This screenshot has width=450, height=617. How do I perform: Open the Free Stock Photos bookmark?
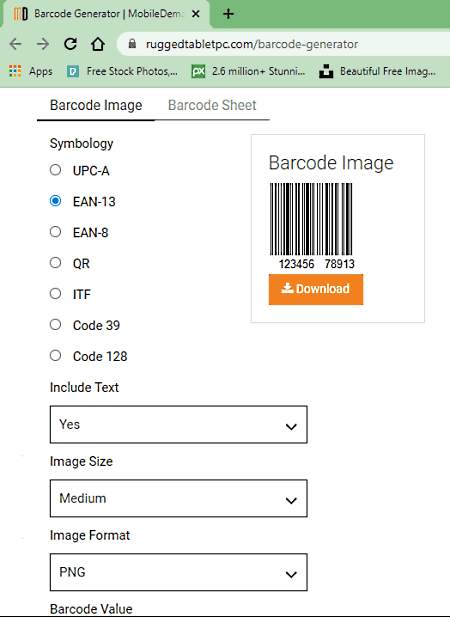coord(122,71)
